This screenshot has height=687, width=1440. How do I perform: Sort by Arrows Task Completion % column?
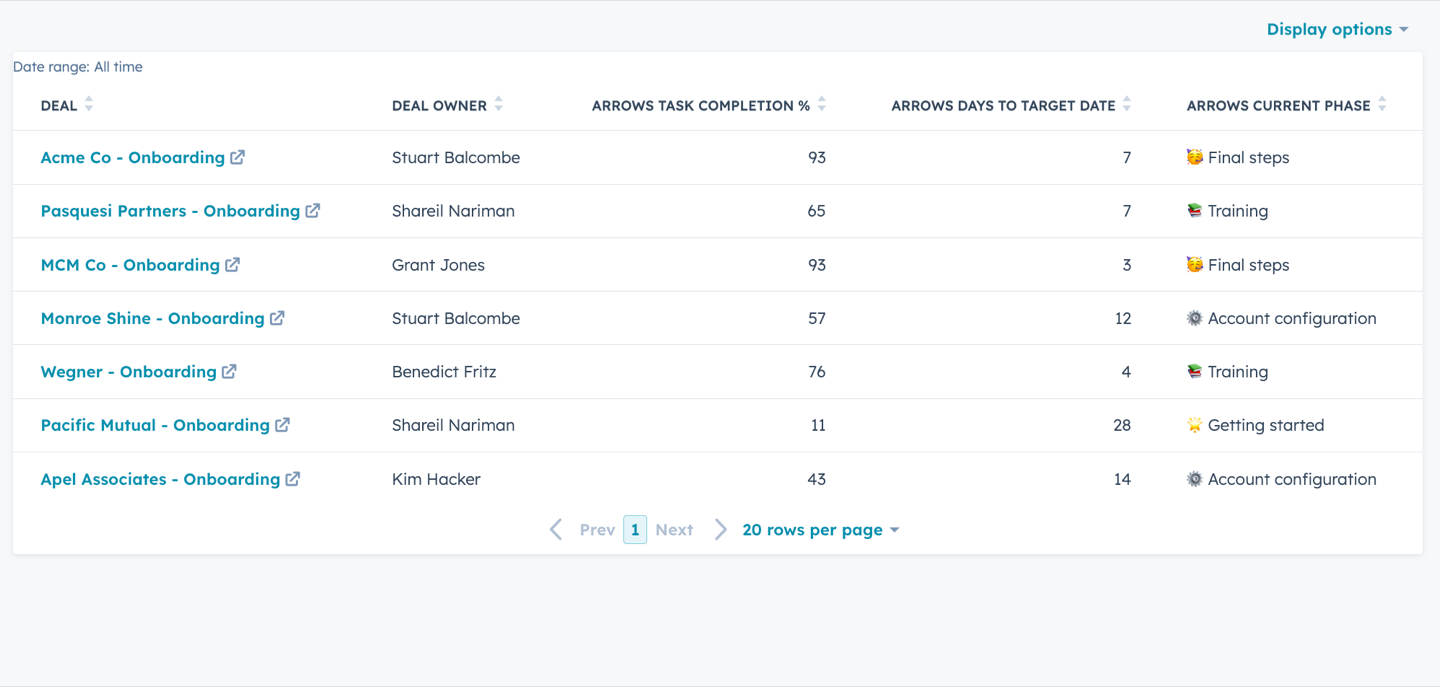point(821,104)
